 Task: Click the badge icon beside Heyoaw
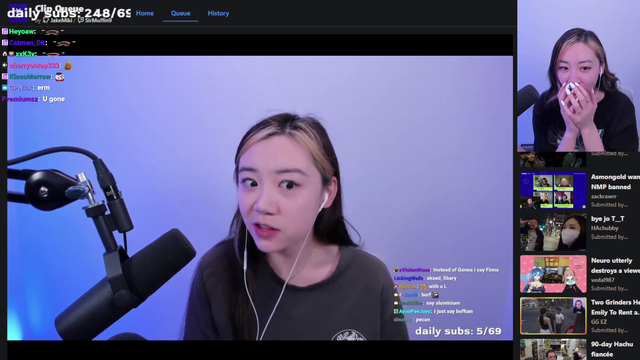(x=4, y=31)
